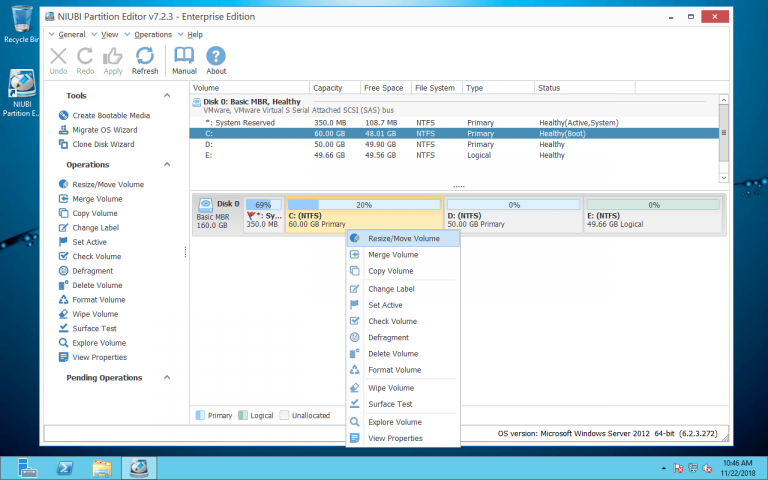This screenshot has height=480, width=768.
Task: Click the Redo toolbar icon
Action: point(85,56)
